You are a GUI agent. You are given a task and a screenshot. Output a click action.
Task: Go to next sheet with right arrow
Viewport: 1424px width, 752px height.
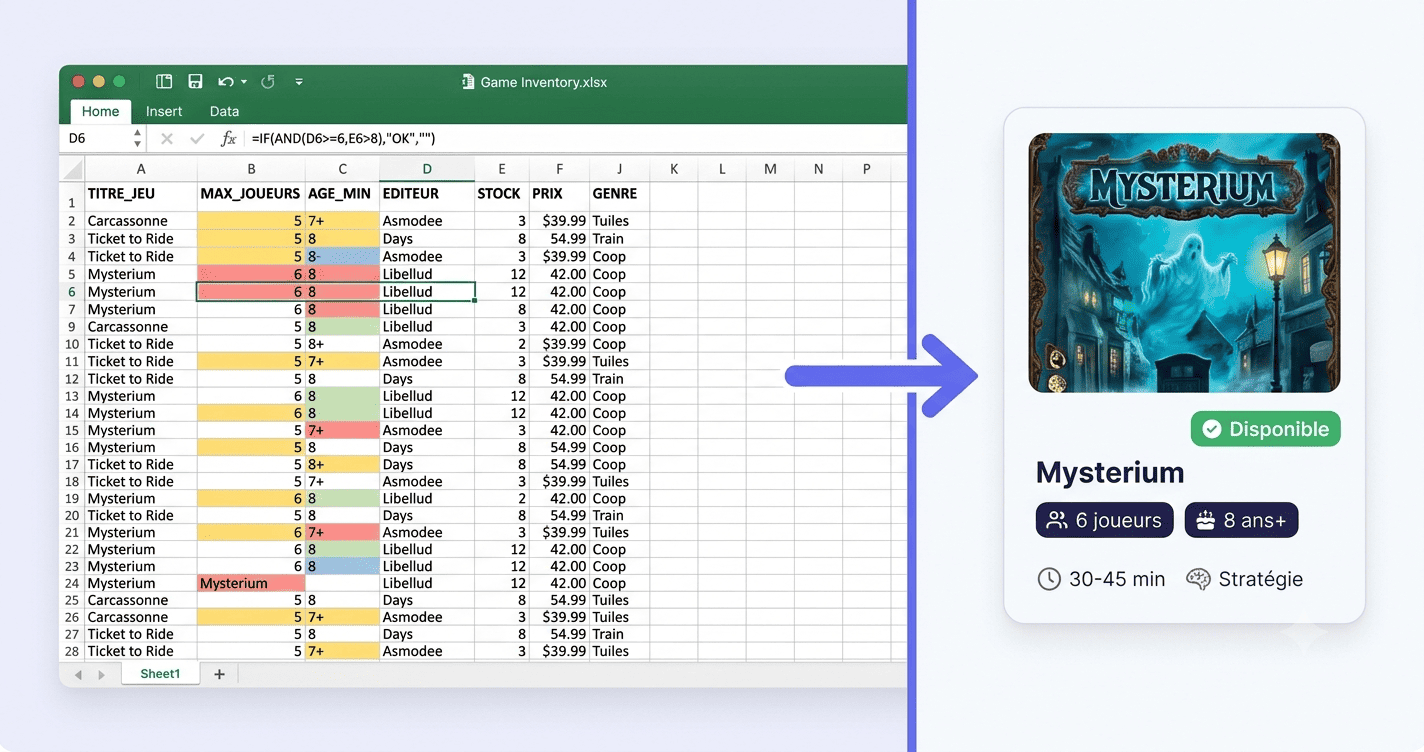101,675
